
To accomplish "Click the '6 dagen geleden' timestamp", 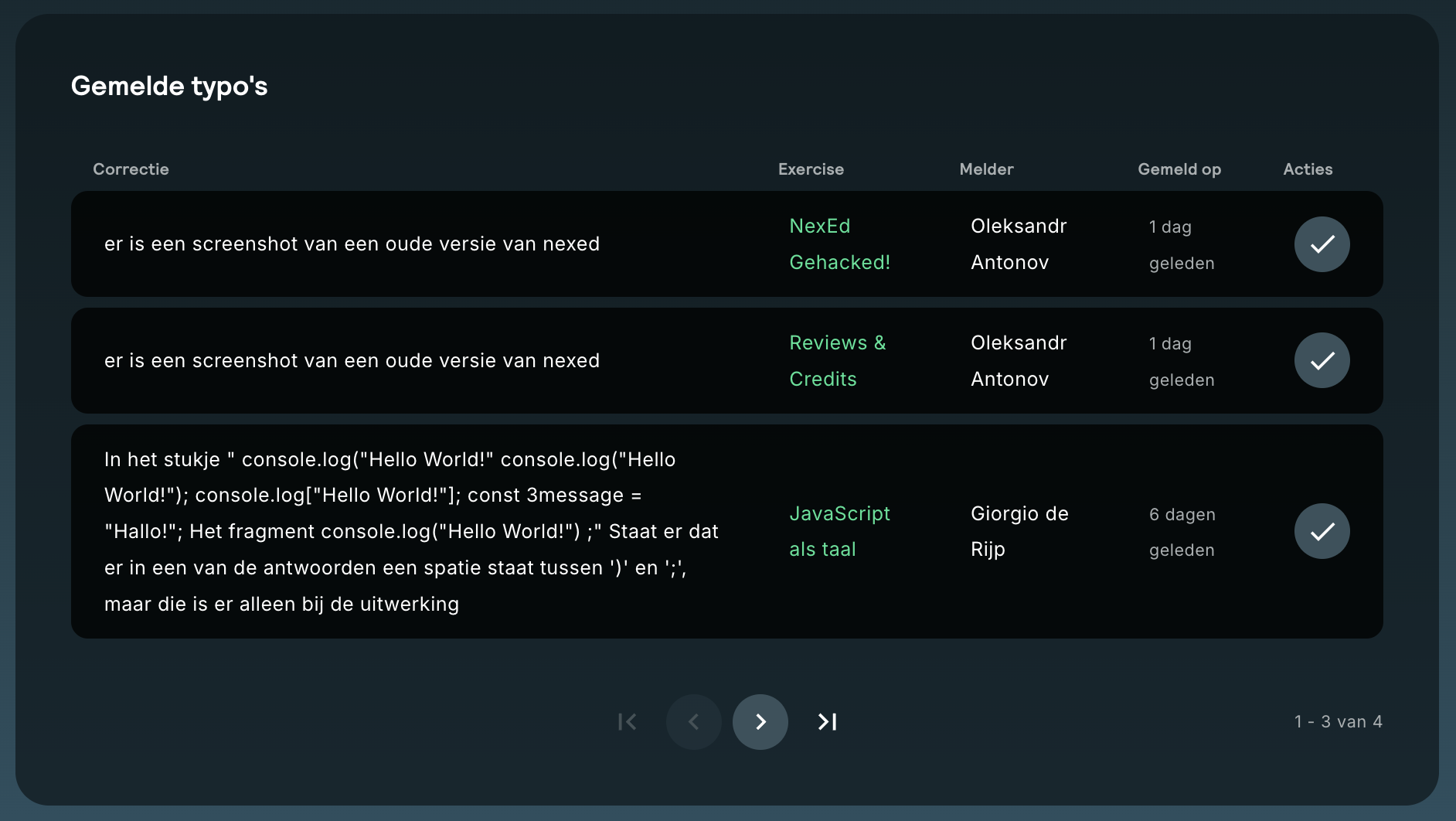I will [x=1182, y=532].
